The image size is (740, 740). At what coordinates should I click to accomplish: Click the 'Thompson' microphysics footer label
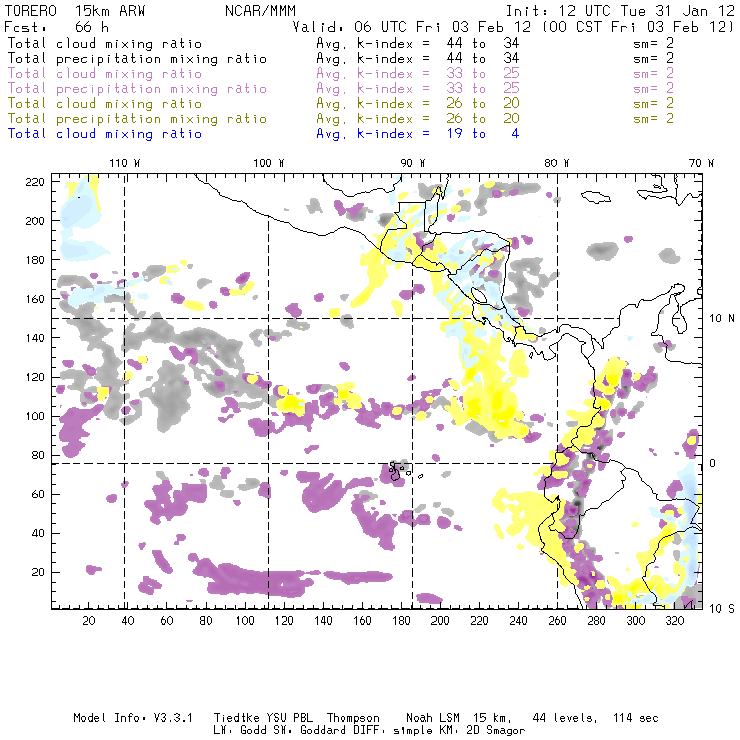click(x=353, y=718)
